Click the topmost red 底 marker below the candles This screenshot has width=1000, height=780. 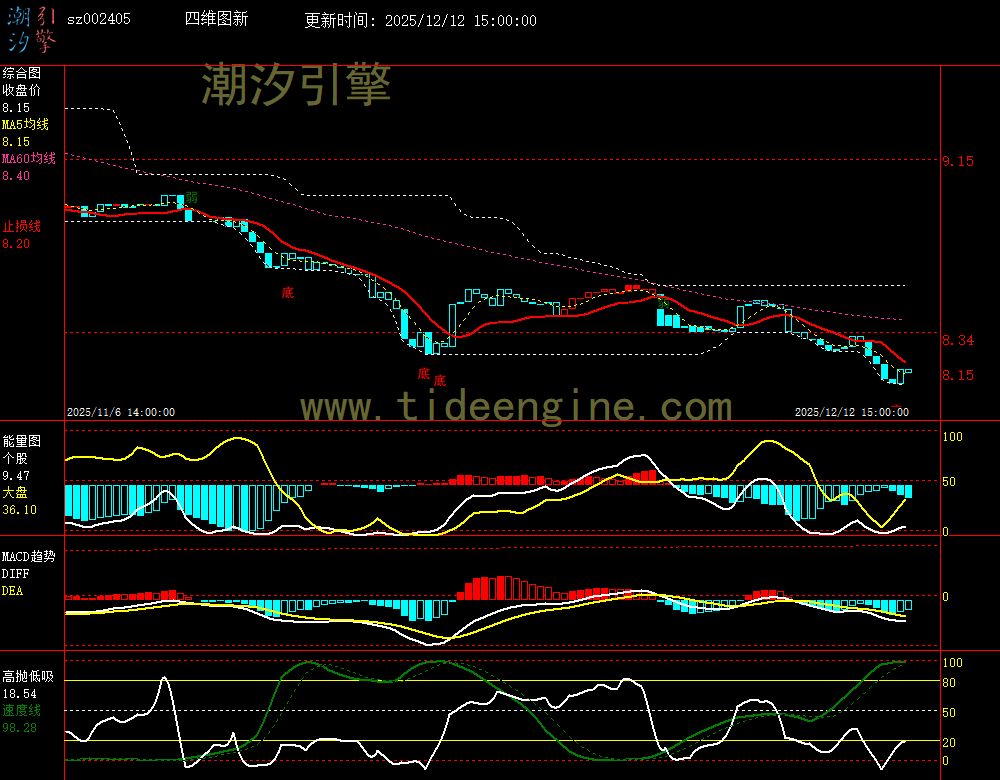coord(288,293)
